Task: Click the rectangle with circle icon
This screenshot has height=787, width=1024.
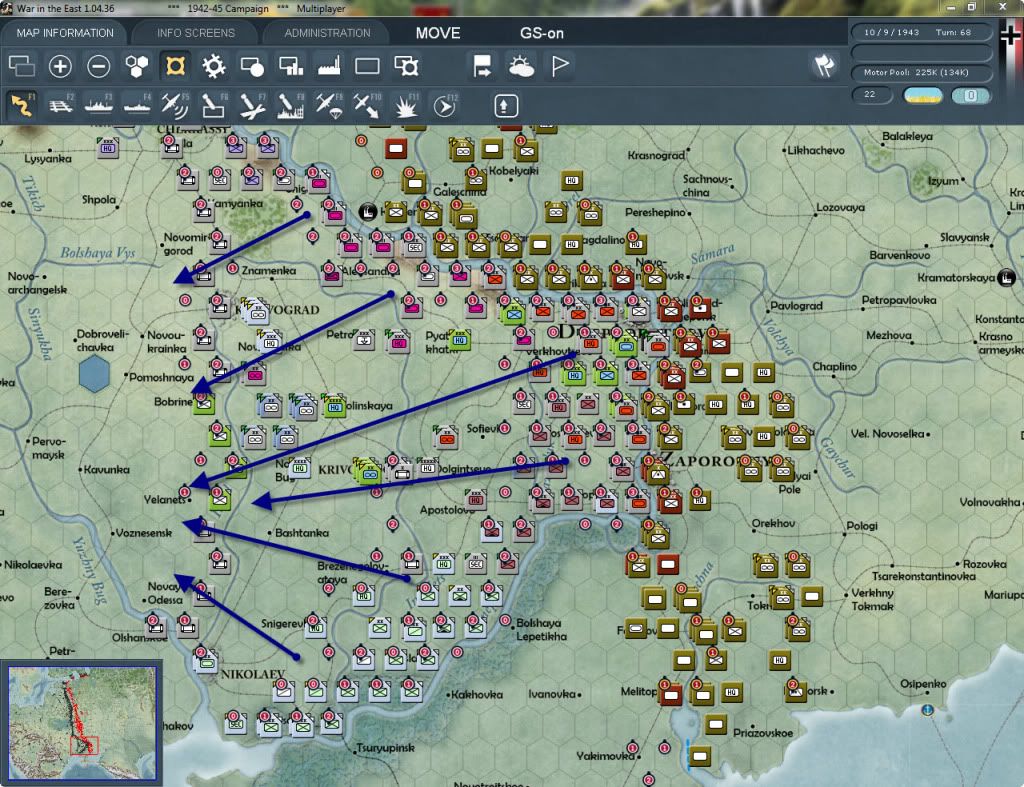Action: pyautogui.click(x=252, y=66)
